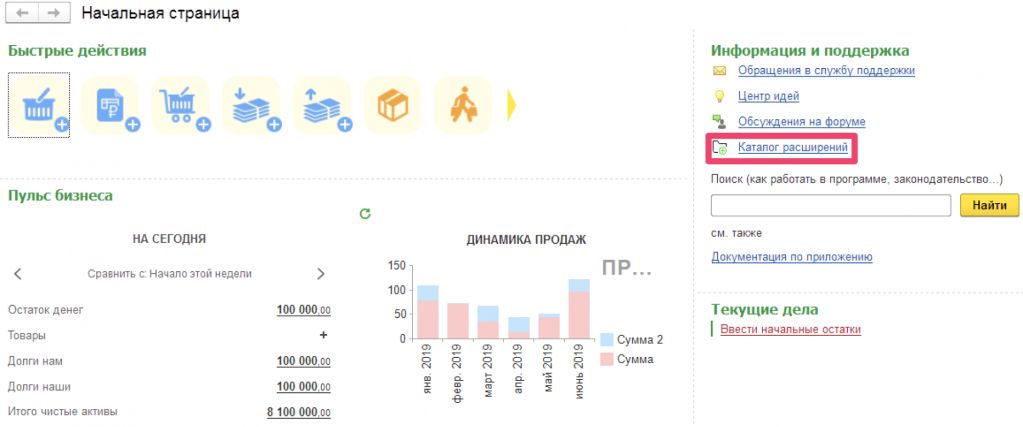Image resolution: width=1023 pixels, height=427 pixels.
Task: Click the ruble invoice document quick action
Action: (x=110, y=105)
